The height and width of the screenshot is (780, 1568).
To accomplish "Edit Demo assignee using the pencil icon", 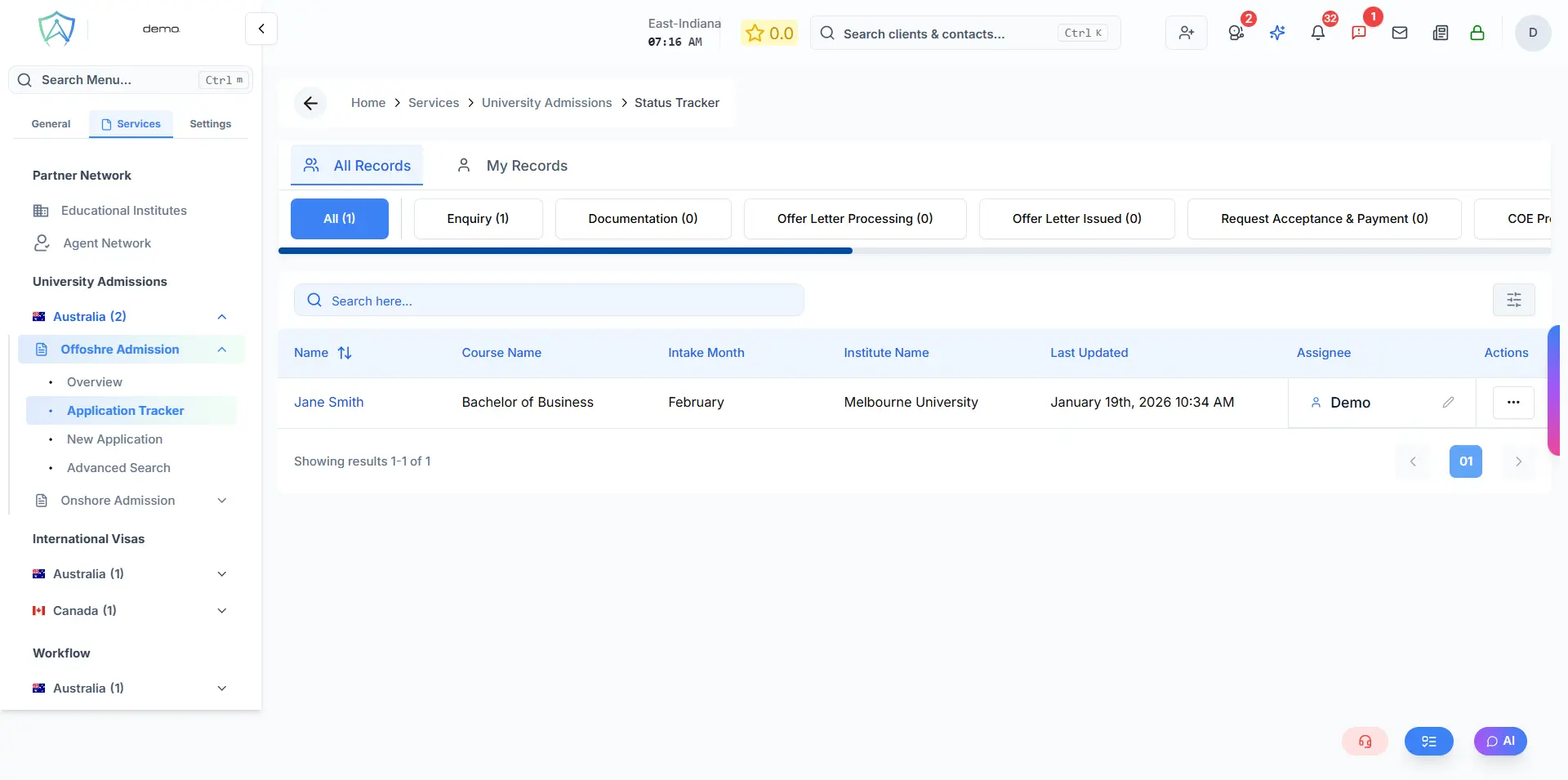I will pos(1449,402).
